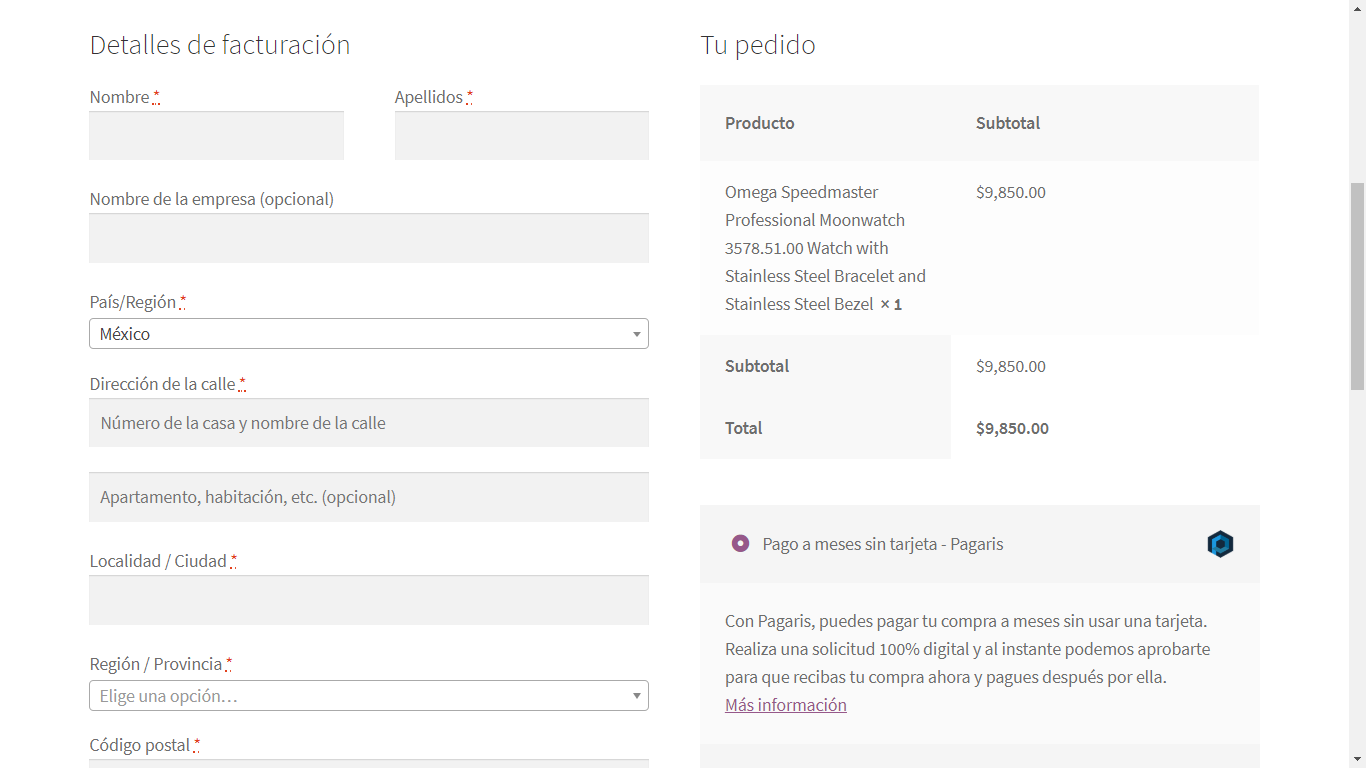The height and width of the screenshot is (768, 1366).
Task: Click the 'Dirección de la calle' label
Action: point(163,384)
